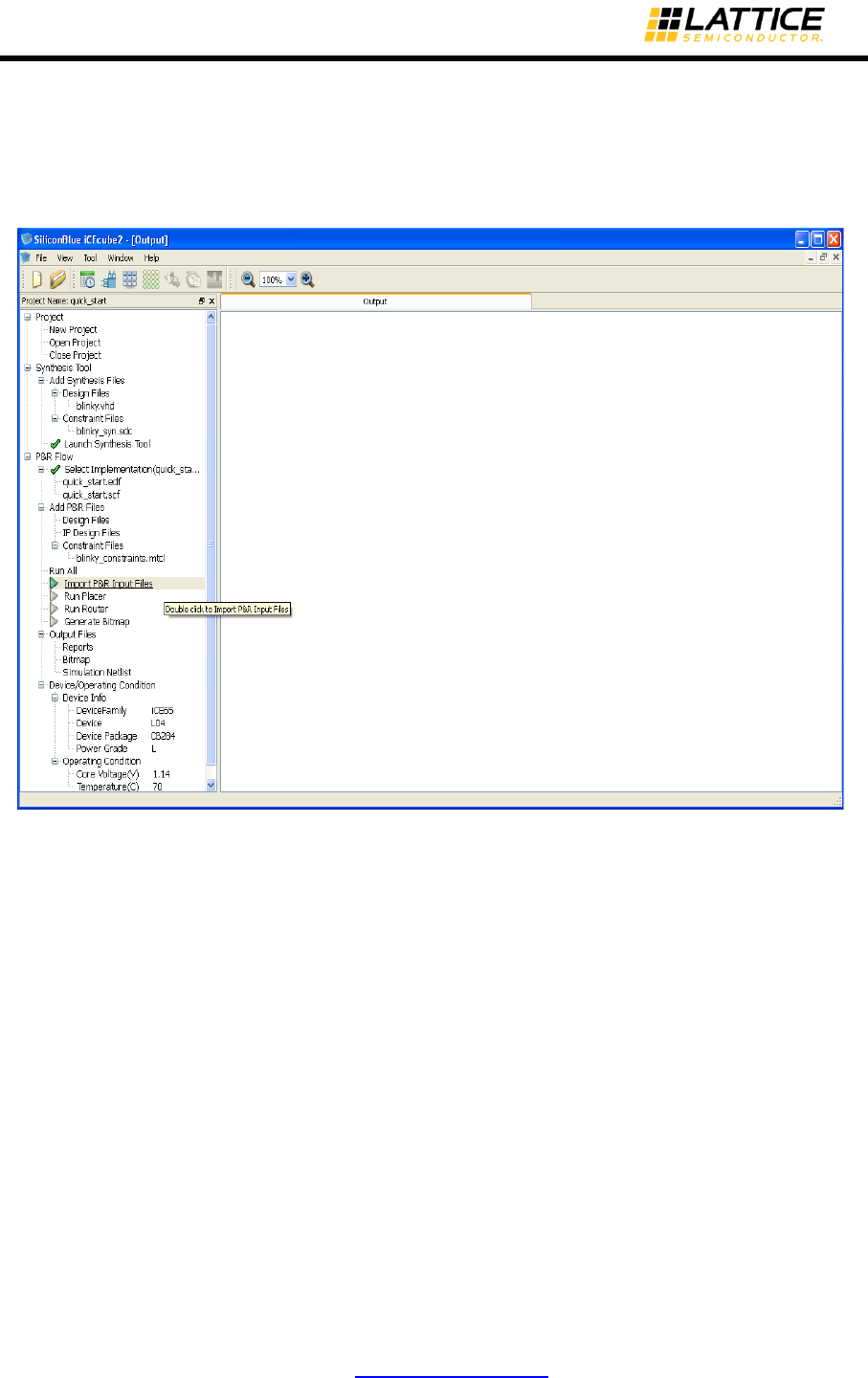Image resolution: width=868 pixels, height=1378 pixels.
Task: Collapse the Device/Operating Condition node
Action: pyautogui.click(x=41, y=685)
